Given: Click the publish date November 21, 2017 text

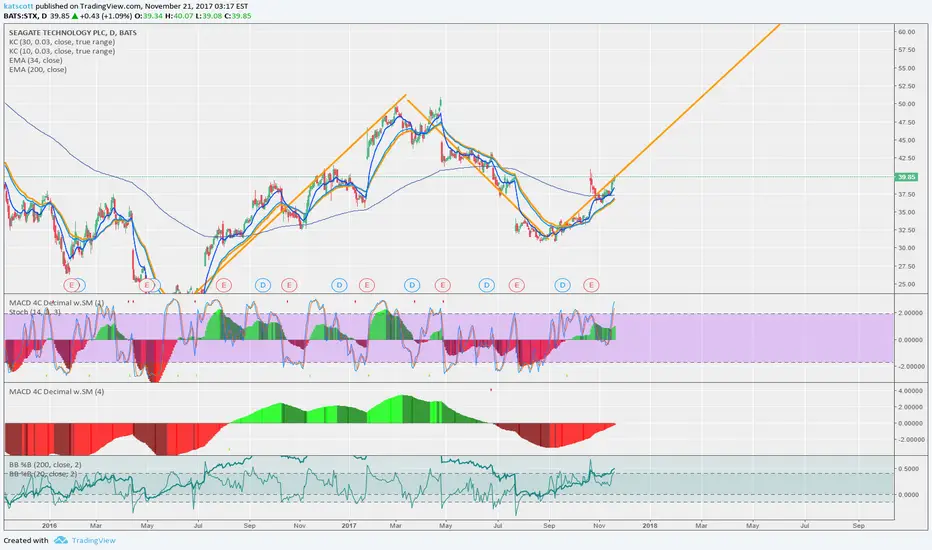Looking at the screenshot, I should click(181, 6).
